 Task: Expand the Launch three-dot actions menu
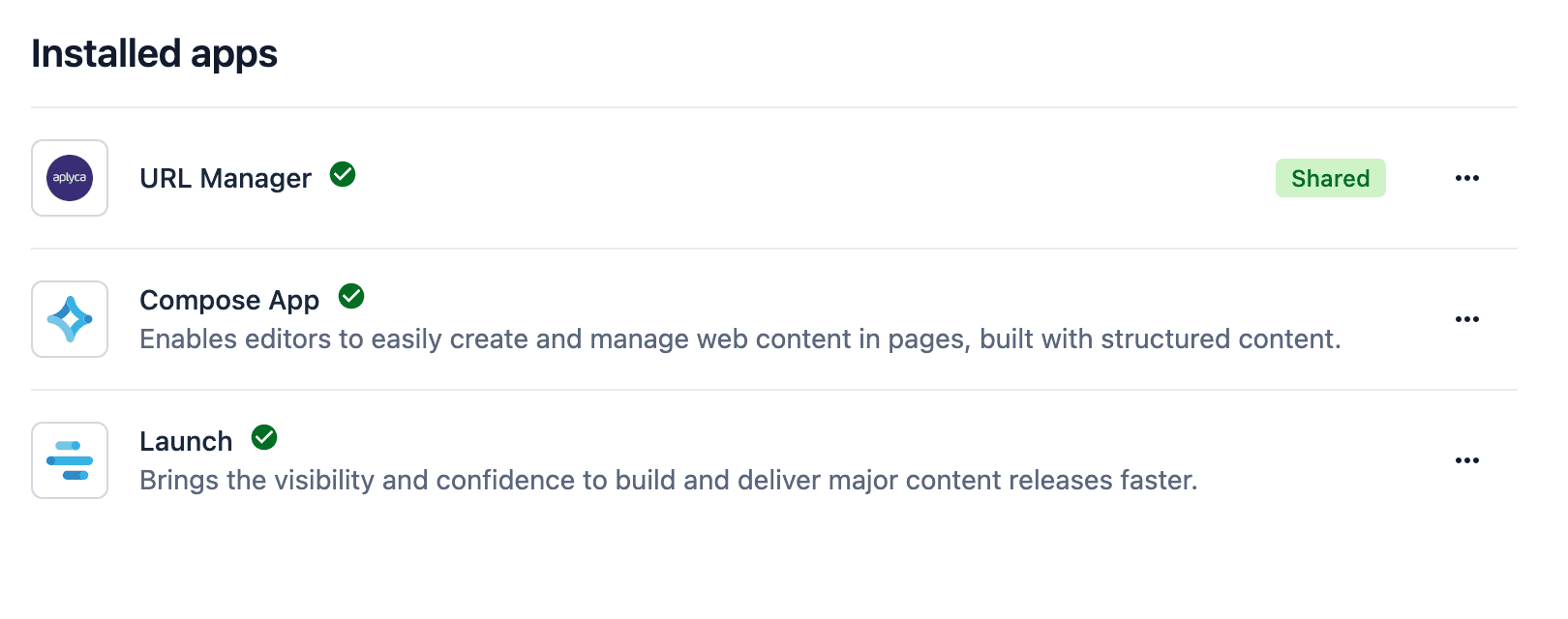coord(1466,460)
